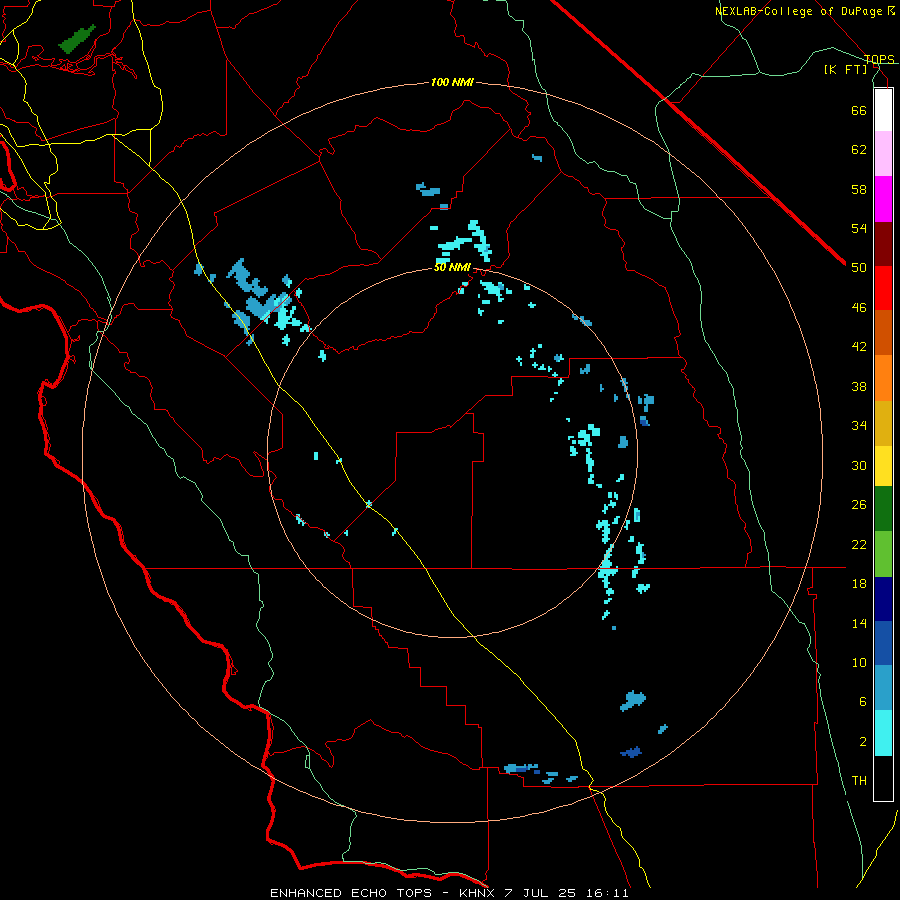Select legend value 62
This screenshot has height=900, width=900.
[859, 150]
